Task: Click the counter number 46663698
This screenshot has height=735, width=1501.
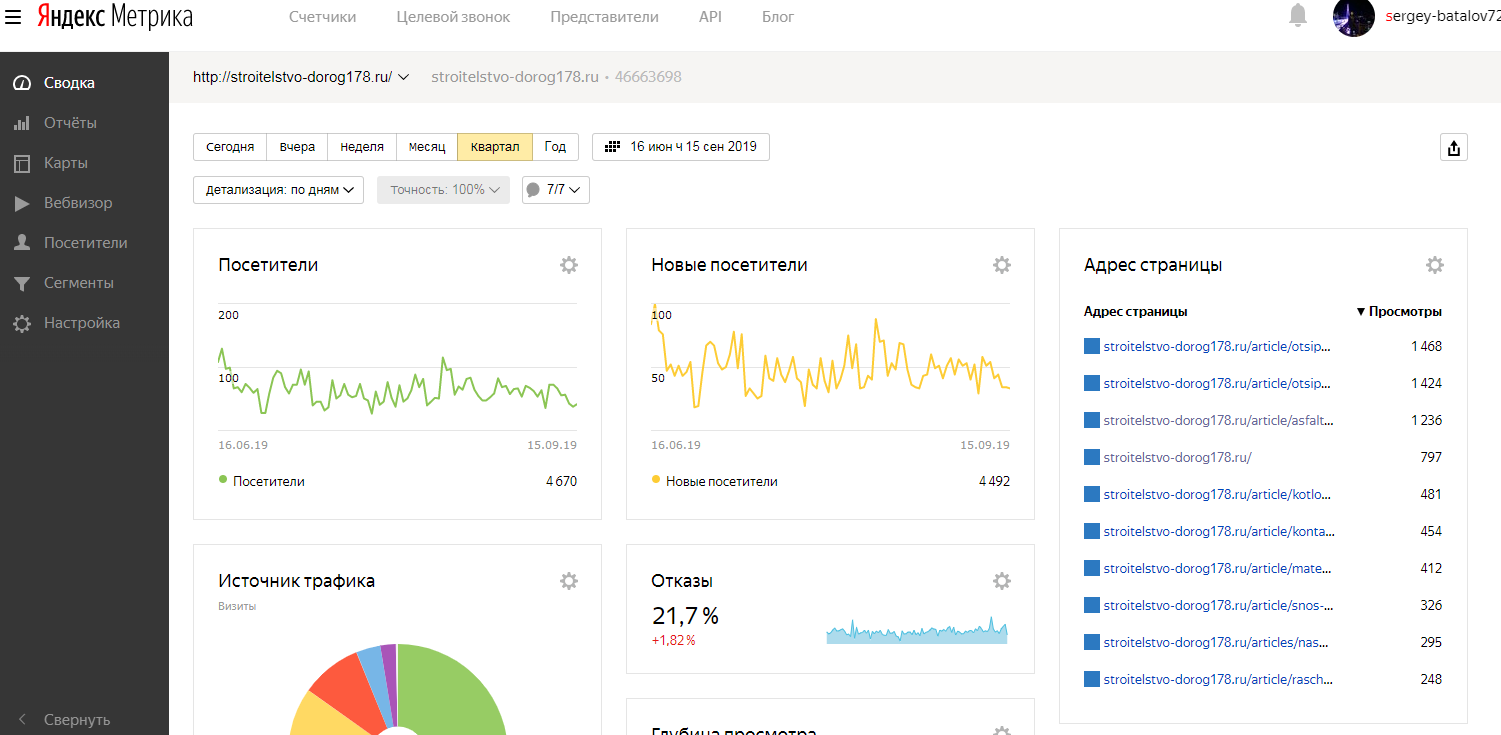Action: coord(648,77)
